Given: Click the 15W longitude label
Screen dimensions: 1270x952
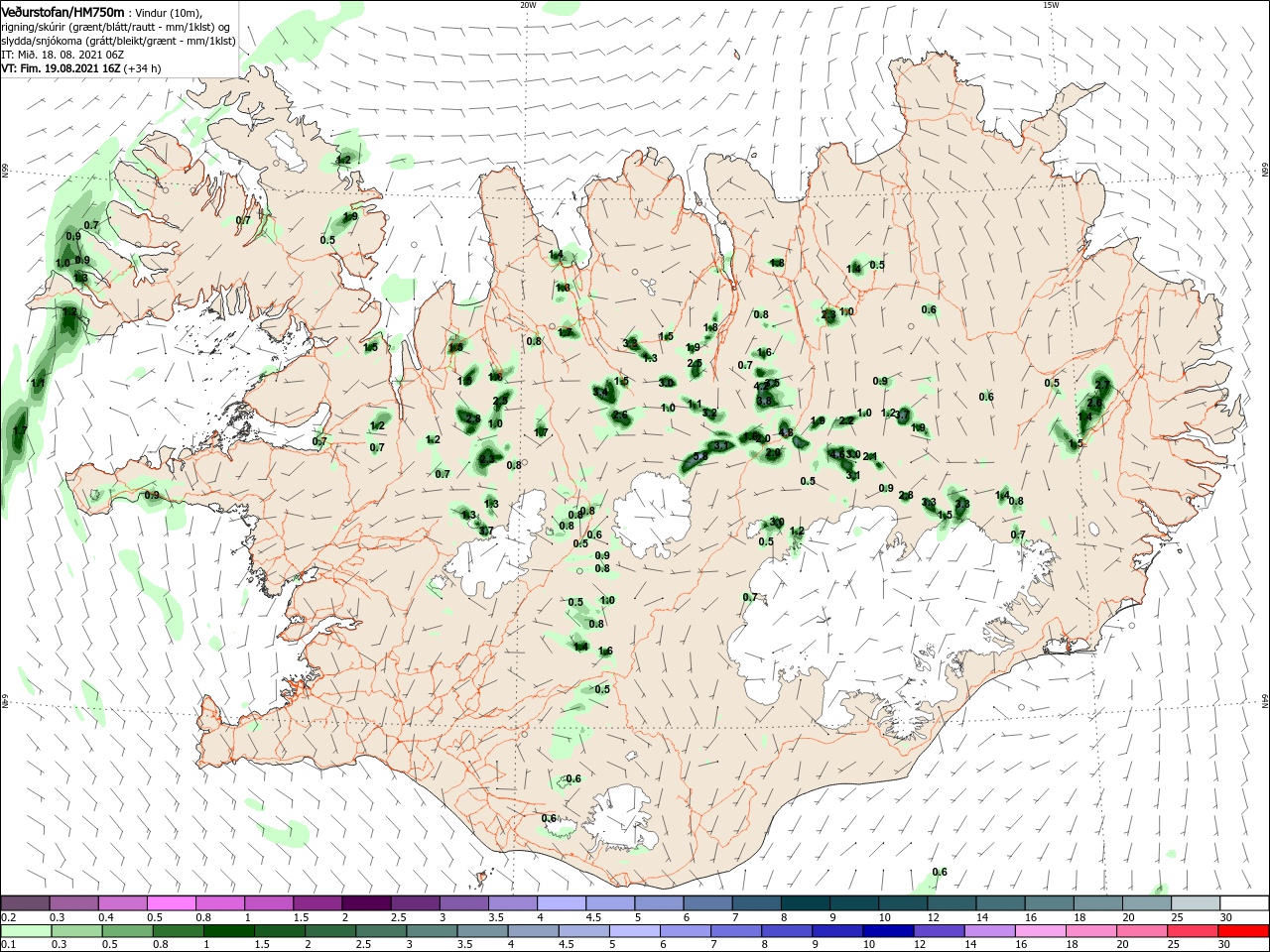Looking at the screenshot, I should coord(1051,5).
